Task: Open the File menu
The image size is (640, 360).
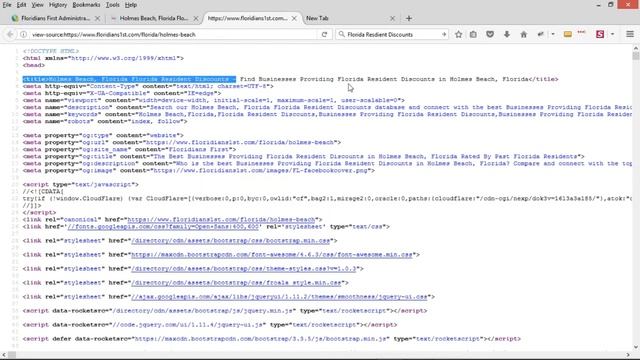Action: tap(7, 5)
